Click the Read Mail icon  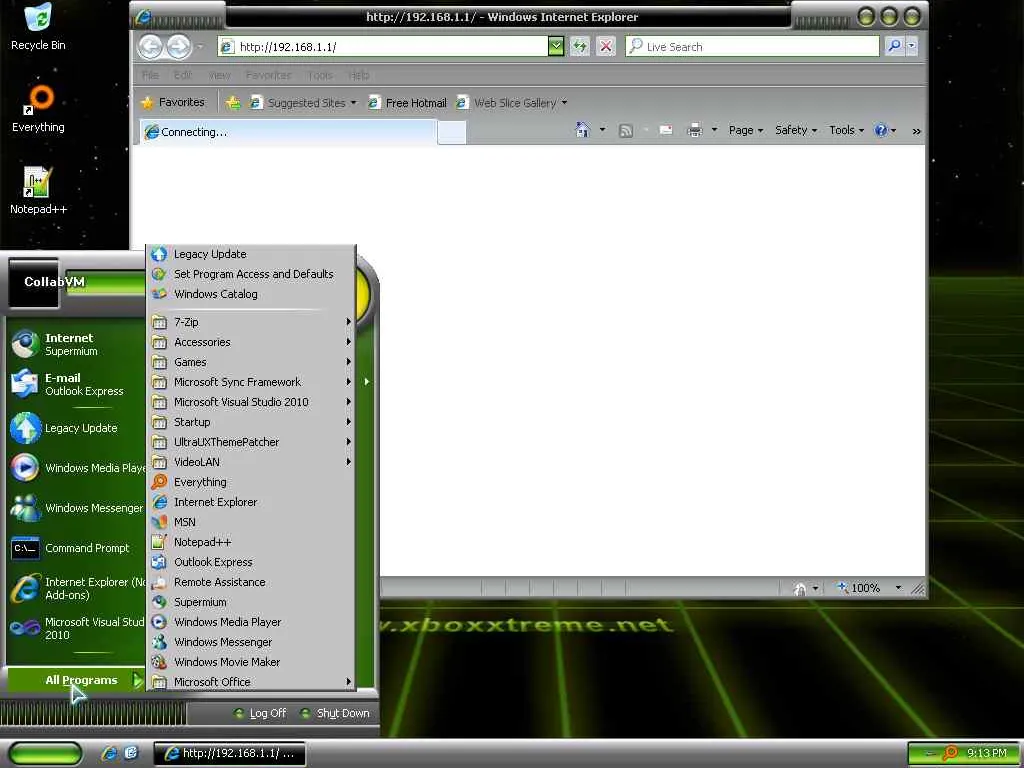coord(666,130)
